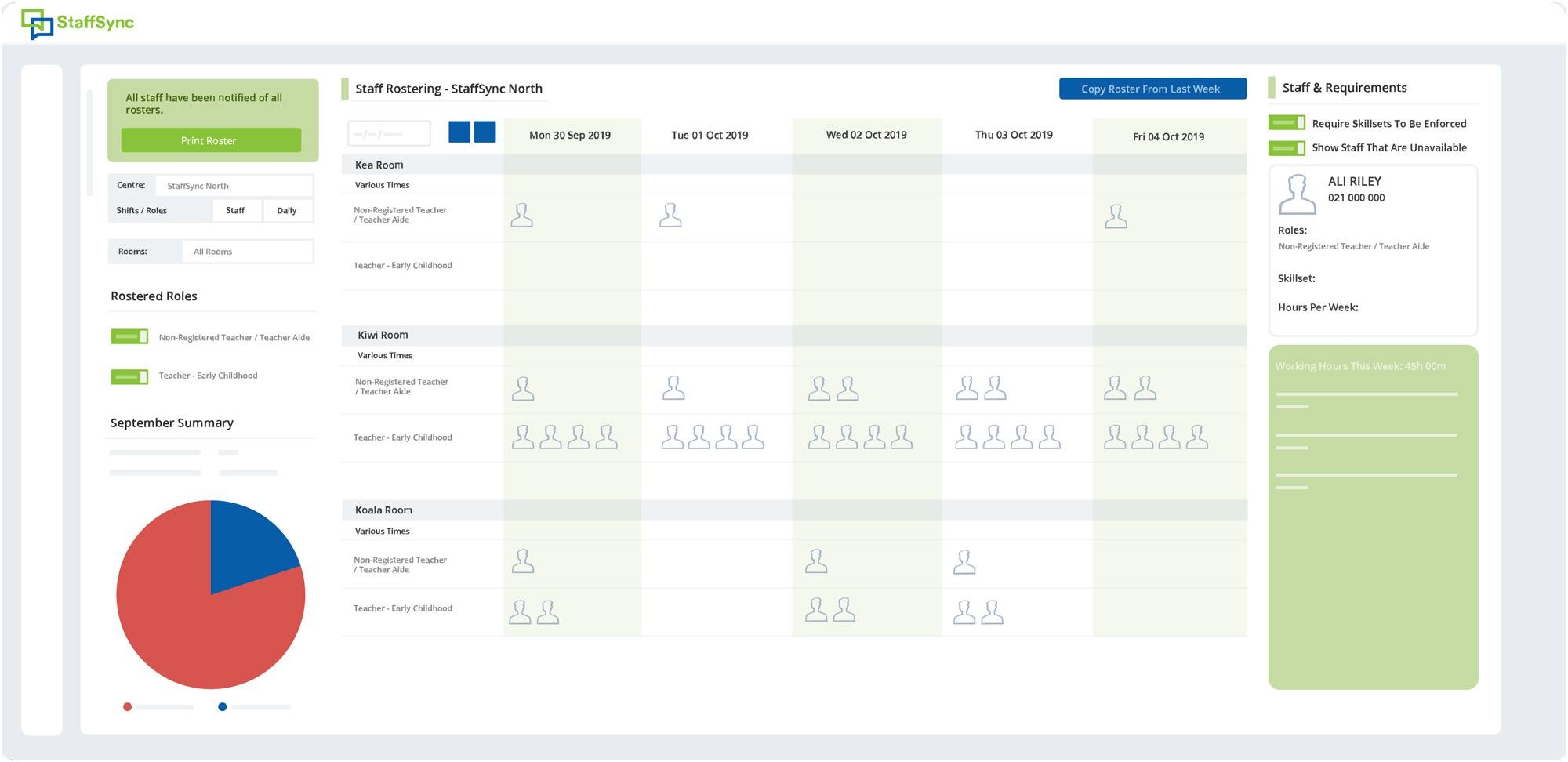1568x762 pixels.
Task: Open the Centre dropdown showing StaffSync North
Action: pyautogui.click(x=234, y=186)
